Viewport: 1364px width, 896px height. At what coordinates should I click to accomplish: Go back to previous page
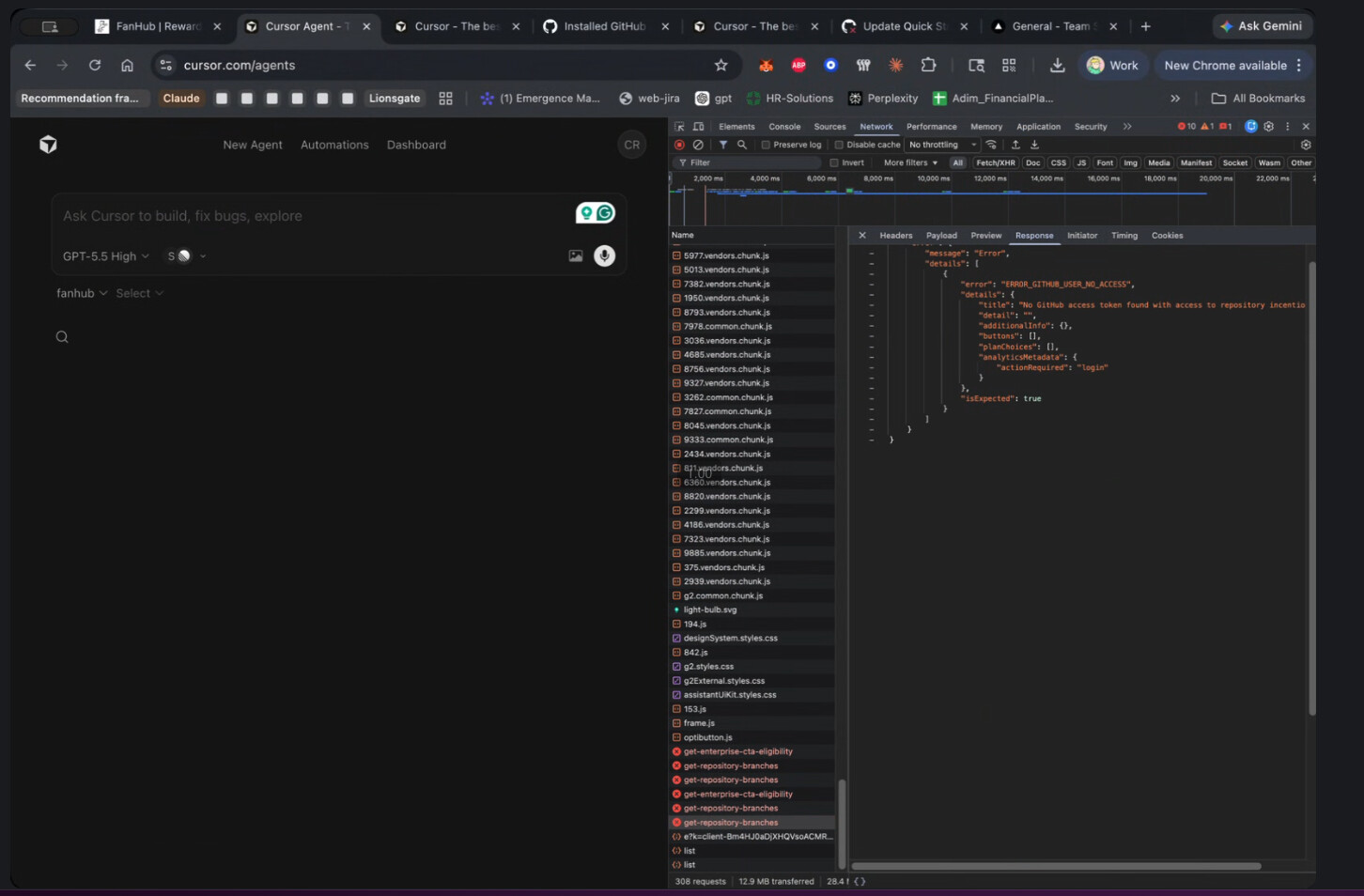point(30,65)
